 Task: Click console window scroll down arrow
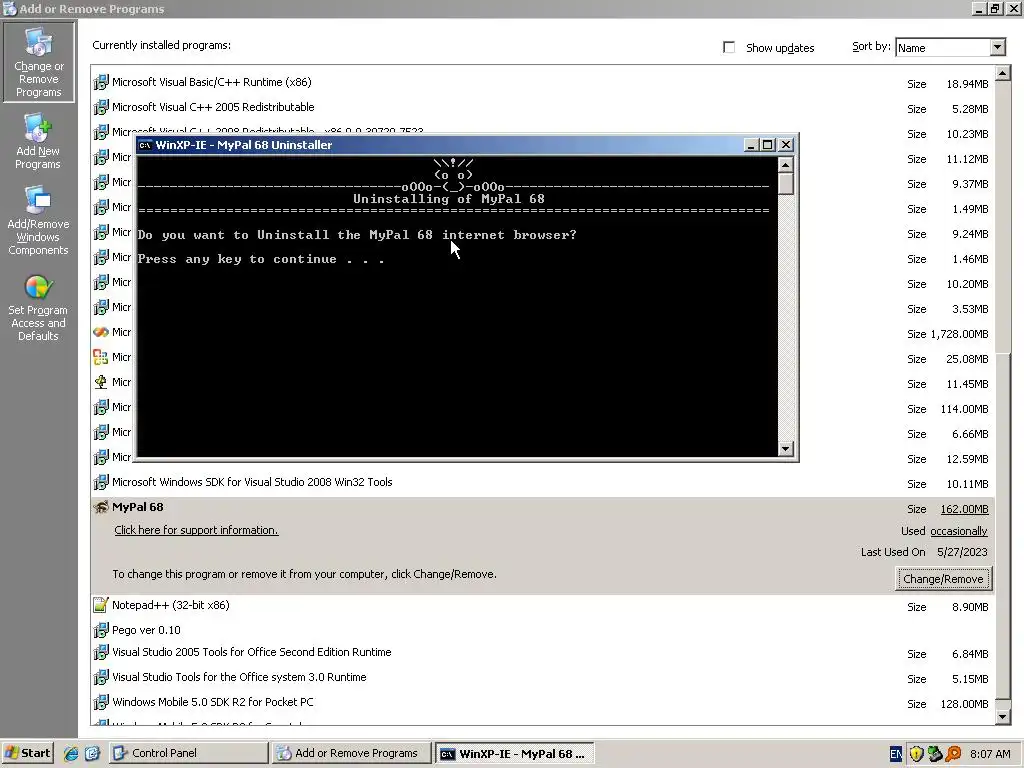pos(786,449)
